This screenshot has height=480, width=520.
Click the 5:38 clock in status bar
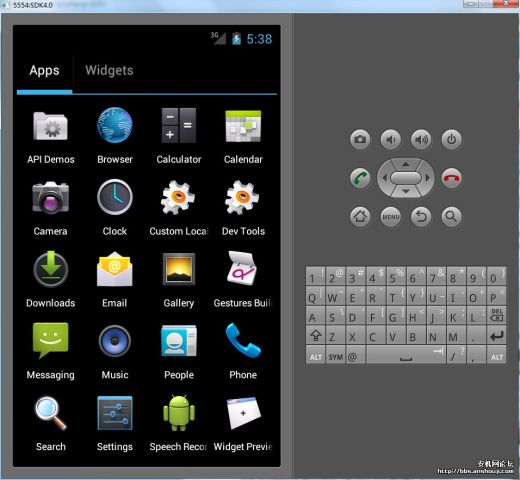coord(259,39)
